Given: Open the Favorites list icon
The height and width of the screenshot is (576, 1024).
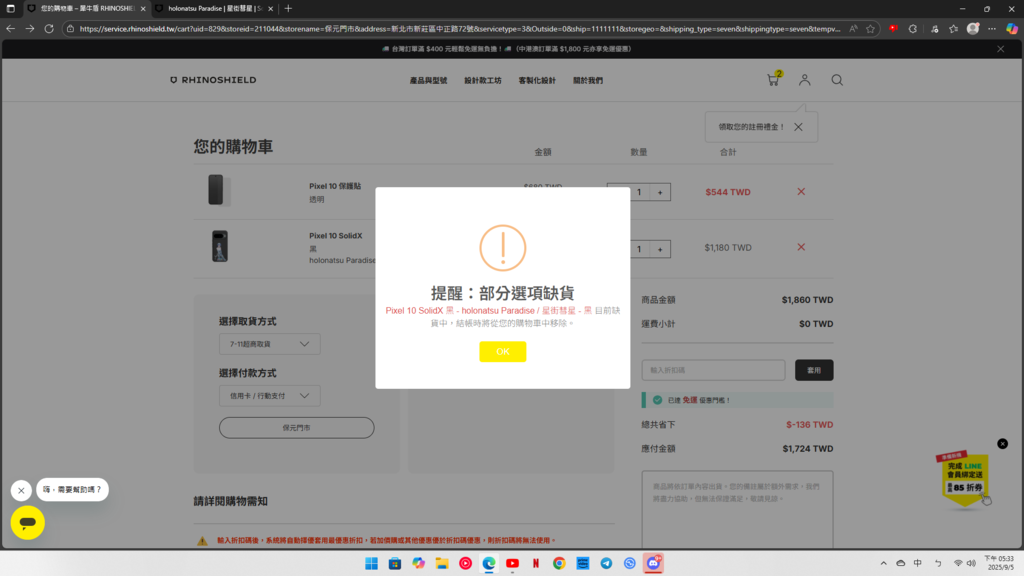Looking at the screenshot, I should coord(953,29).
